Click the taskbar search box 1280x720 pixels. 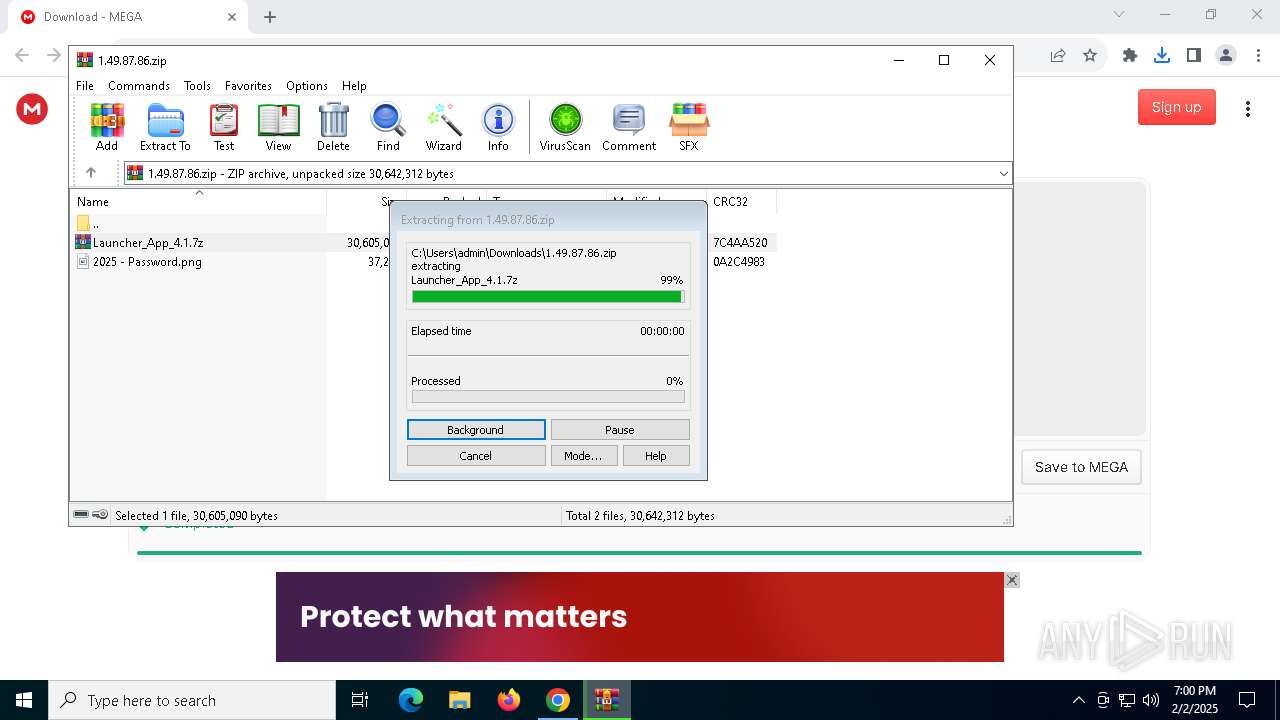pyautogui.click(x=192, y=700)
